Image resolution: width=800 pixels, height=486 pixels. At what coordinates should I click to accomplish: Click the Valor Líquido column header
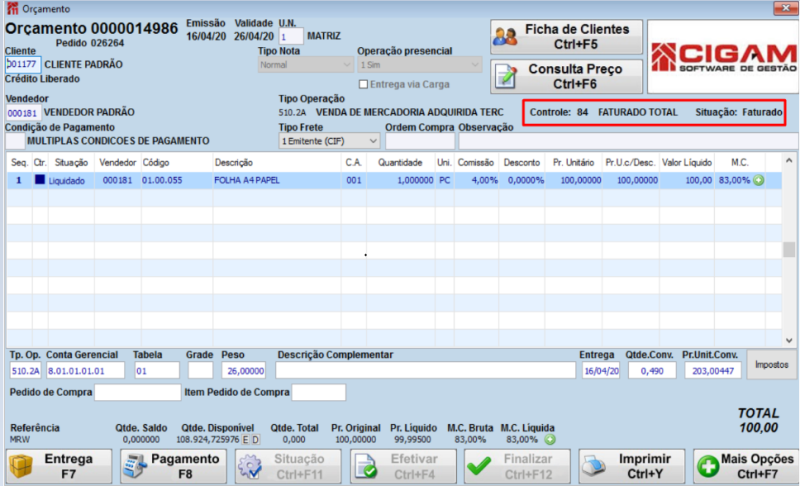pos(687,163)
